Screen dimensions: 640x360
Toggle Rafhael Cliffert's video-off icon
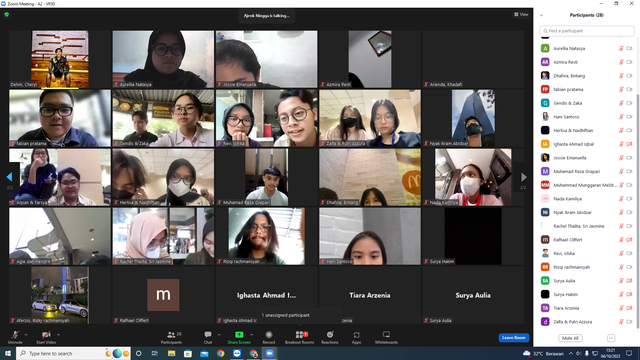tap(629, 240)
